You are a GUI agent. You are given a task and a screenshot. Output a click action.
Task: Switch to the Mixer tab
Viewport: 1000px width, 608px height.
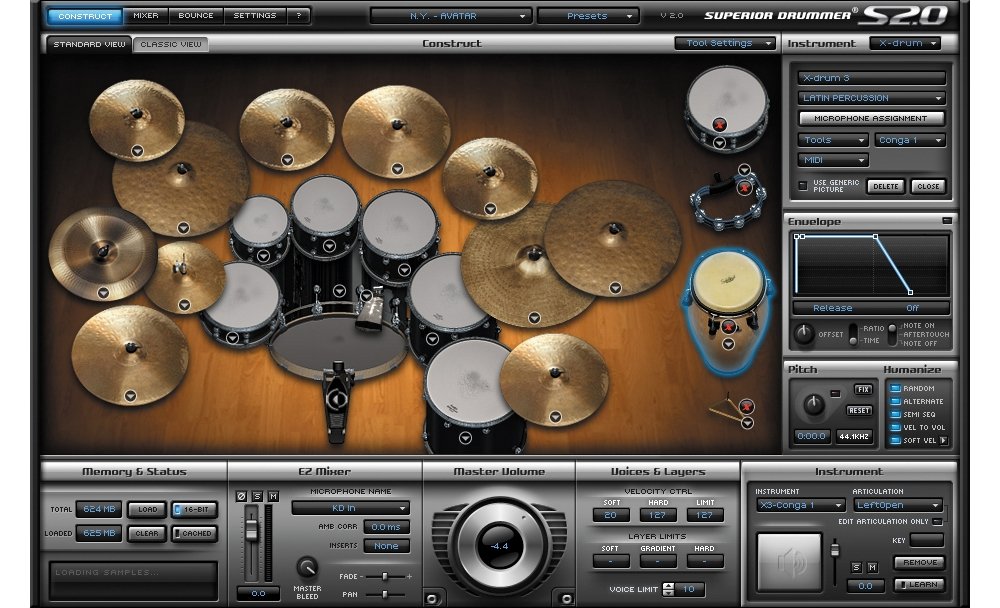point(145,16)
